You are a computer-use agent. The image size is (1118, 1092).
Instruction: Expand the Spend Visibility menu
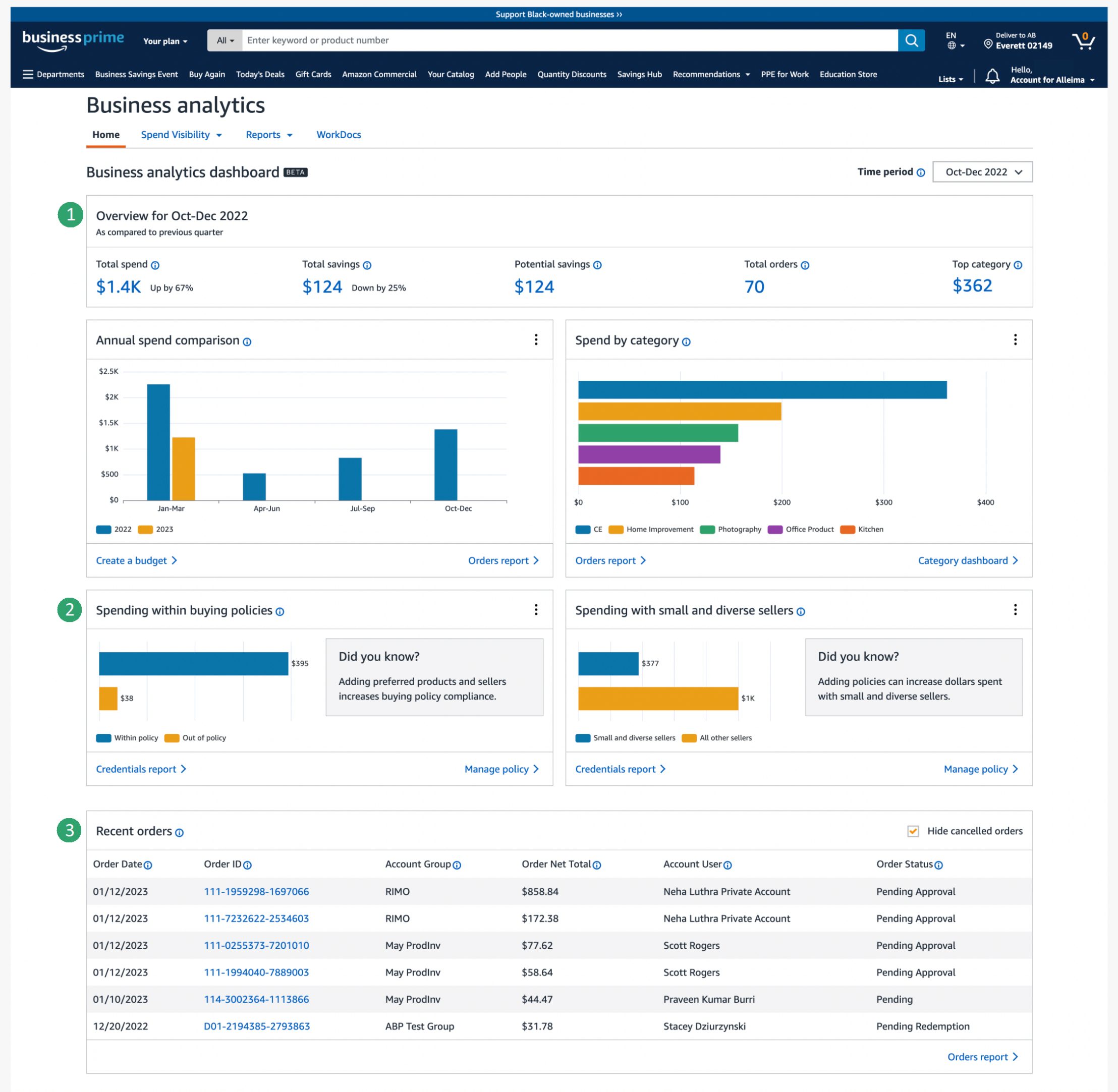point(181,135)
